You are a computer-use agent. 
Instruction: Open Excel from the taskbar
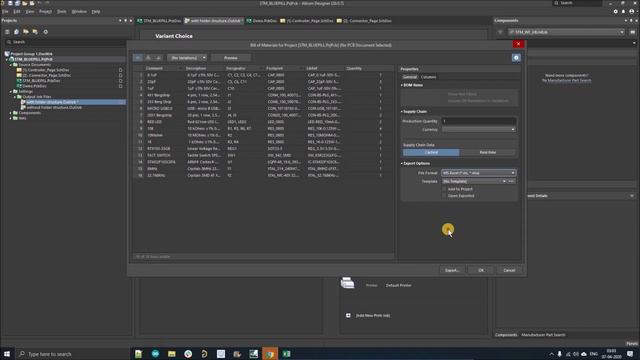point(286,354)
